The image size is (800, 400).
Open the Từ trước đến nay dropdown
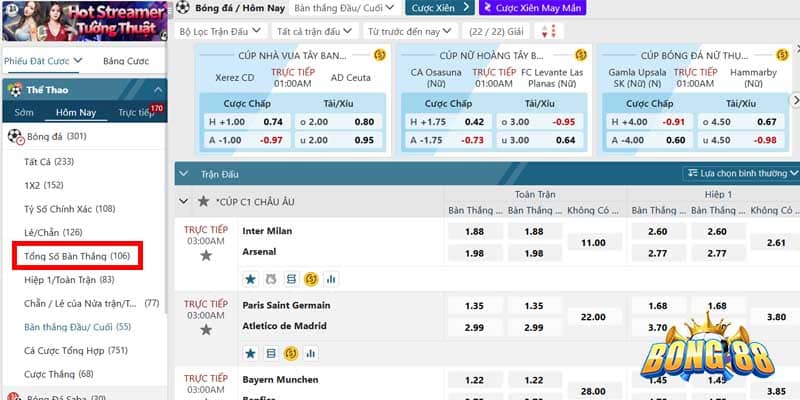tap(410, 32)
